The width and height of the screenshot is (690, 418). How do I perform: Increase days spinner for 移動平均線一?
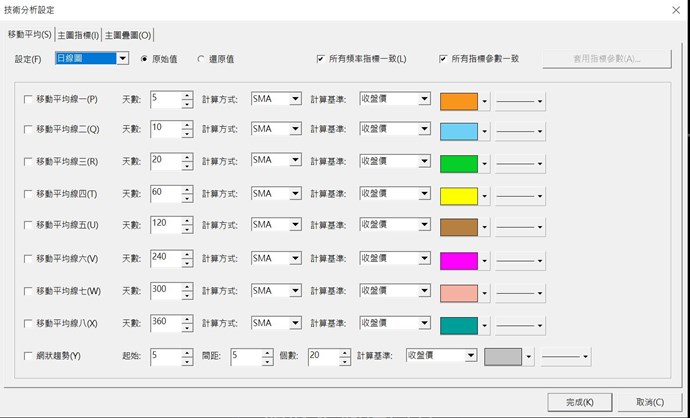tap(187, 95)
